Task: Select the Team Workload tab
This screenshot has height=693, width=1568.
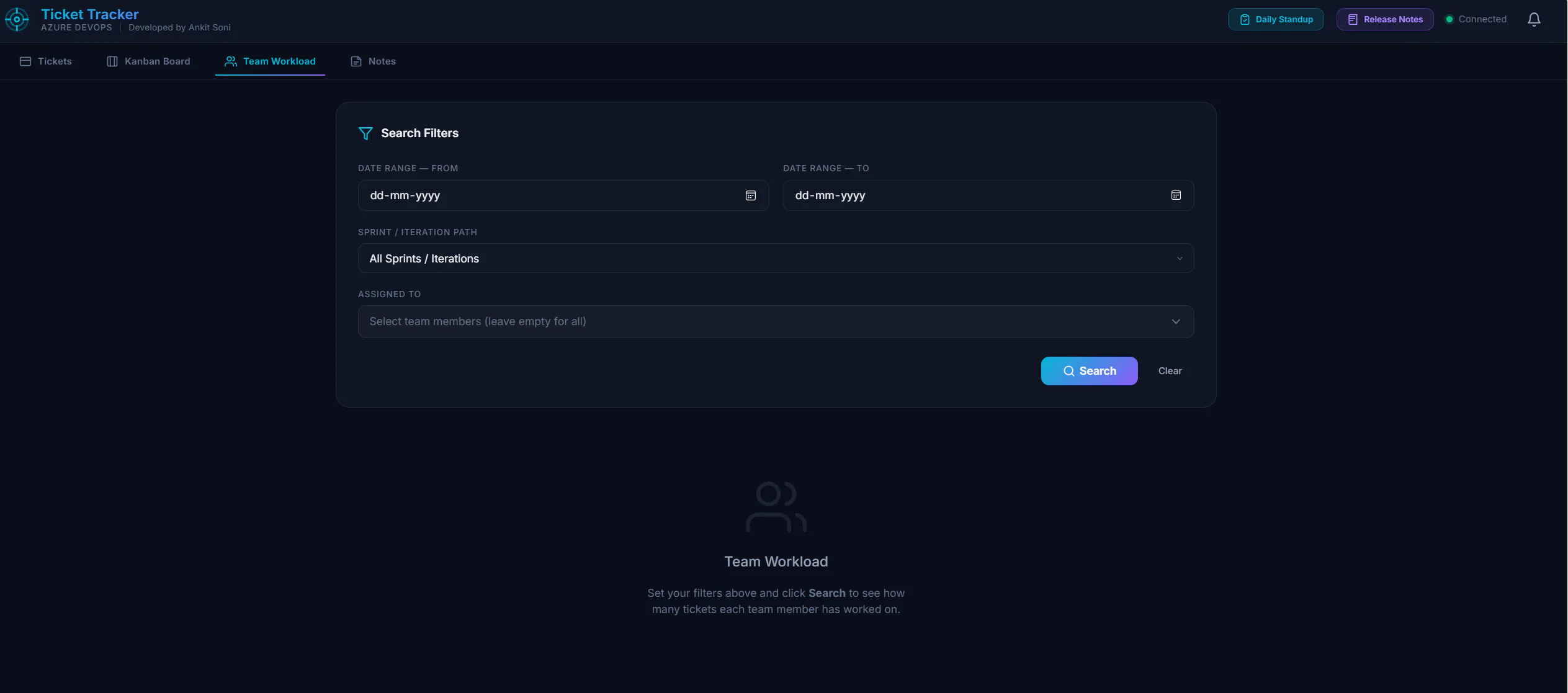Action: [x=270, y=61]
